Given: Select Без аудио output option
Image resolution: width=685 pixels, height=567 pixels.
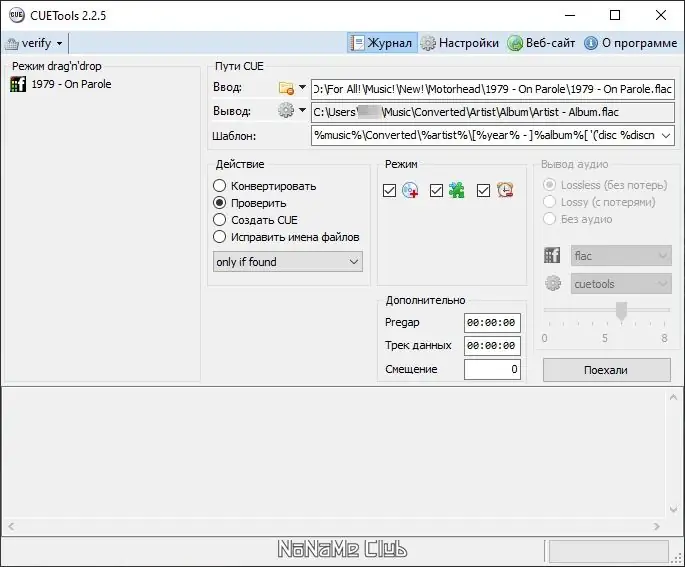Looking at the screenshot, I should click(x=578, y=219).
